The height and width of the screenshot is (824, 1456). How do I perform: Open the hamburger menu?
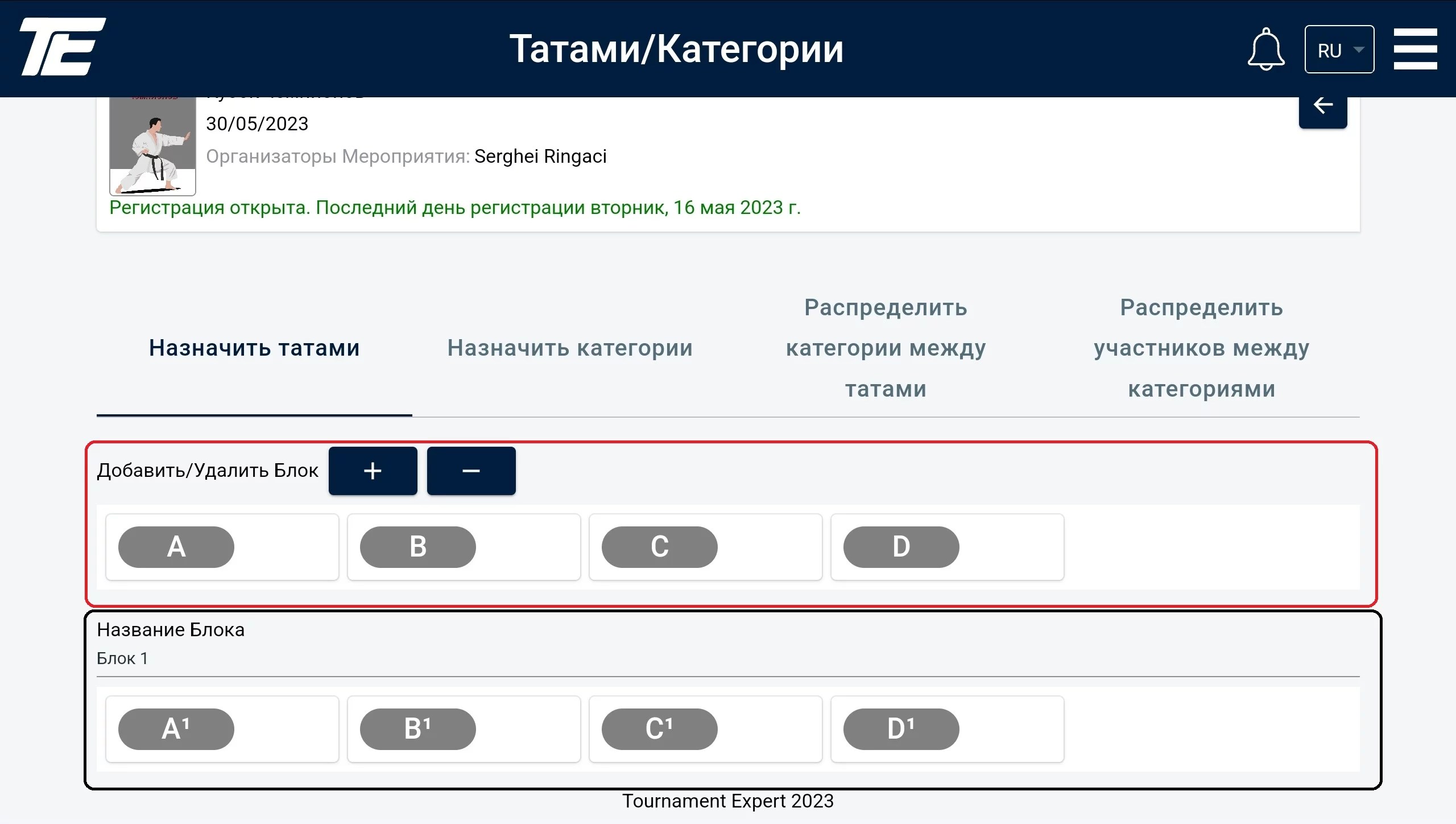coord(1415,49)
